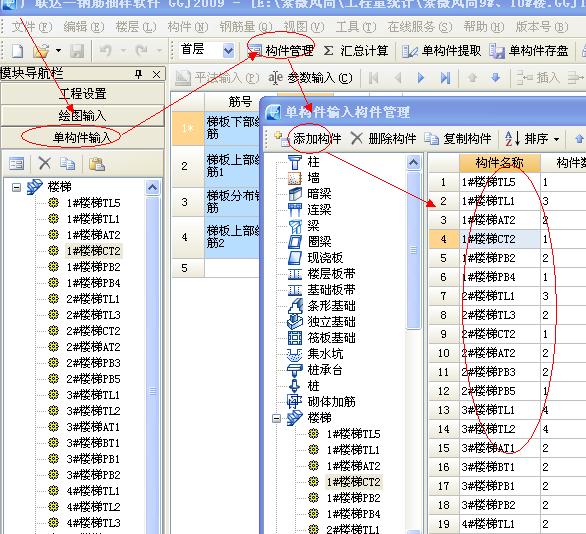The image size is (586, 534).
Task: Open the 文件(F) menu
Action: click(x=32, y=27)
